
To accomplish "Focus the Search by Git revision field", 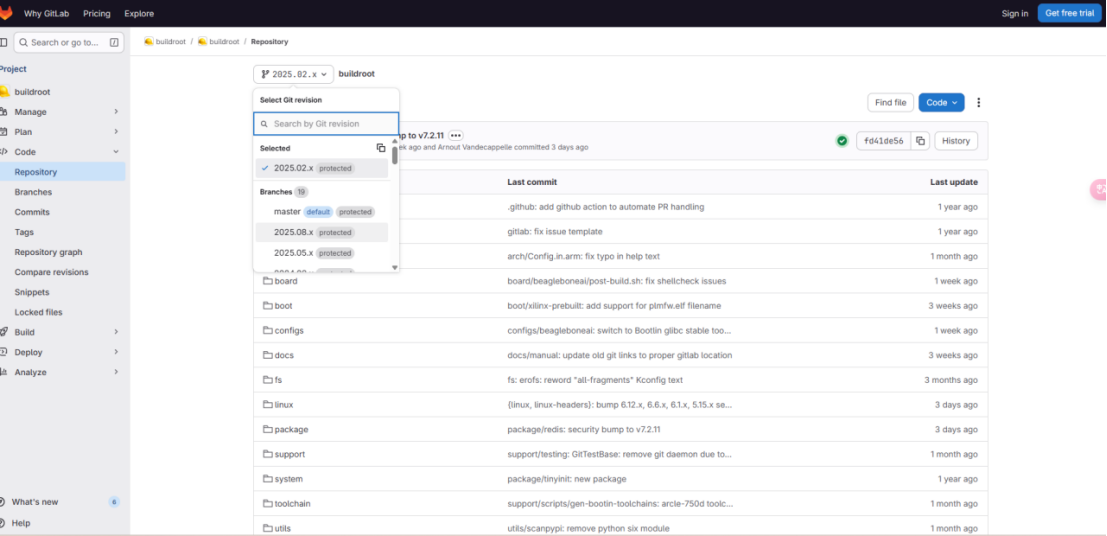I will click(x=326, y=124).
